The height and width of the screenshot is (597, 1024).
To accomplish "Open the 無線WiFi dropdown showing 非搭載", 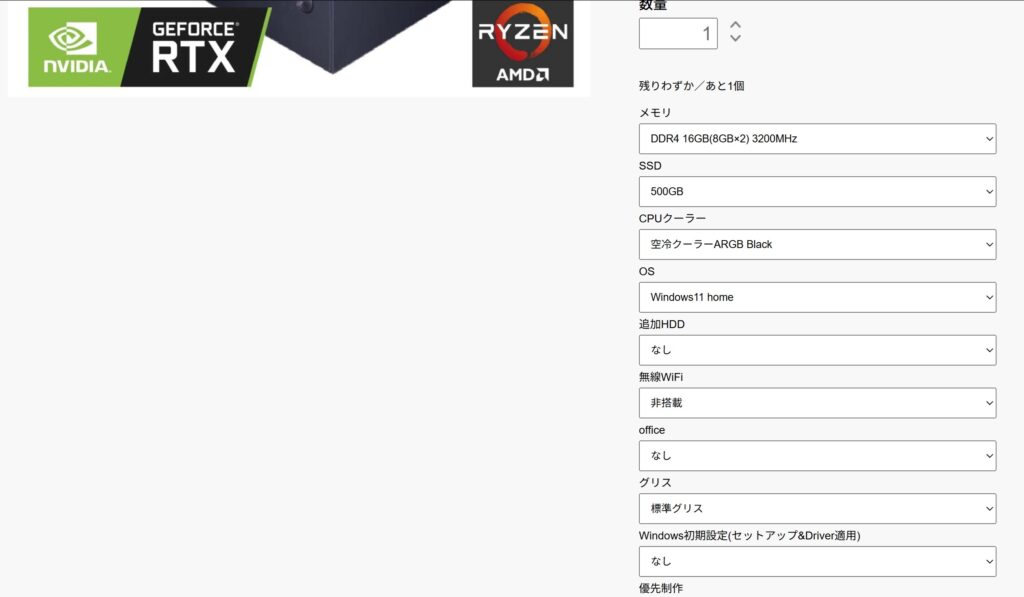I will pyautogui.click(x=817, y=403).
